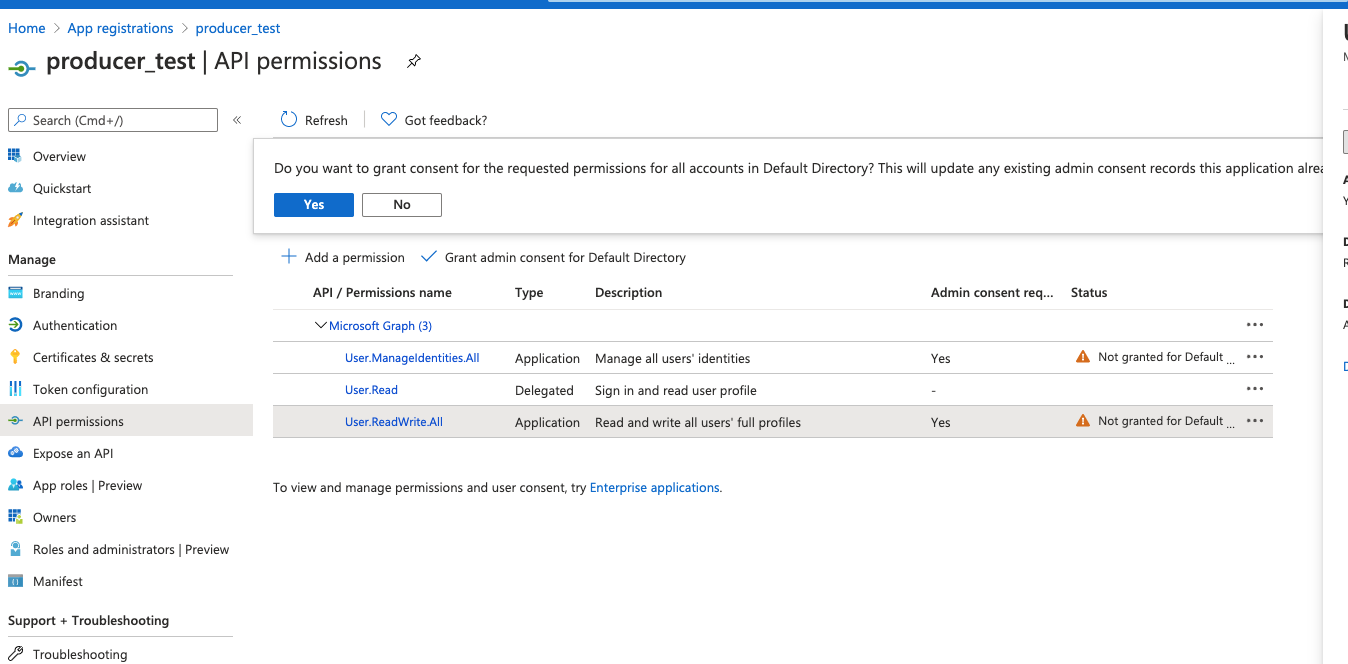The height and width of the screenshot is (664, 1348).
Task: Click the Overview grid icon in the sidebar
Action: tap(15, 156)
